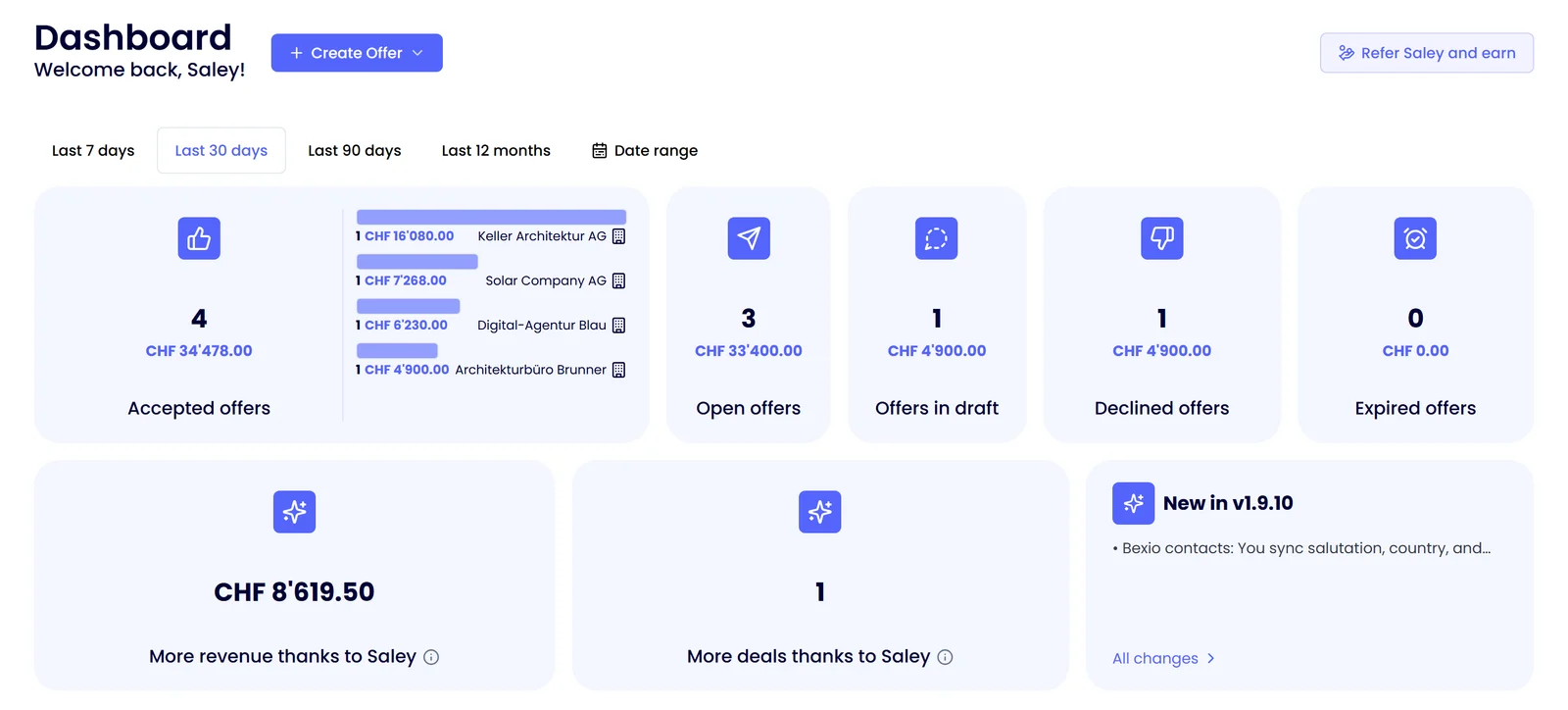The image size is (1568, 710).
Task: Switch to Last 12 months
Action: coord(496,150)
